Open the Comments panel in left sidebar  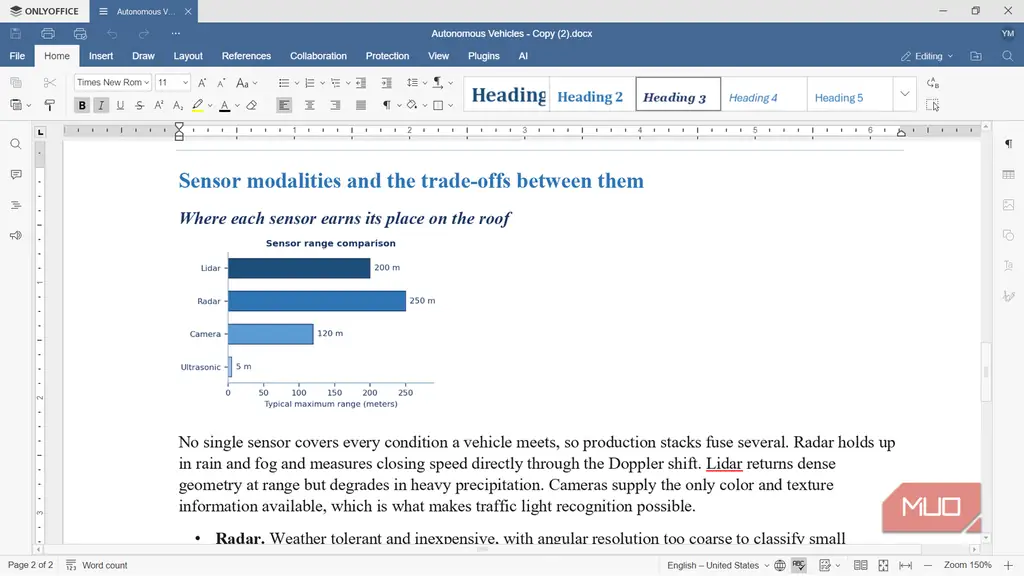tap(16, 174)
